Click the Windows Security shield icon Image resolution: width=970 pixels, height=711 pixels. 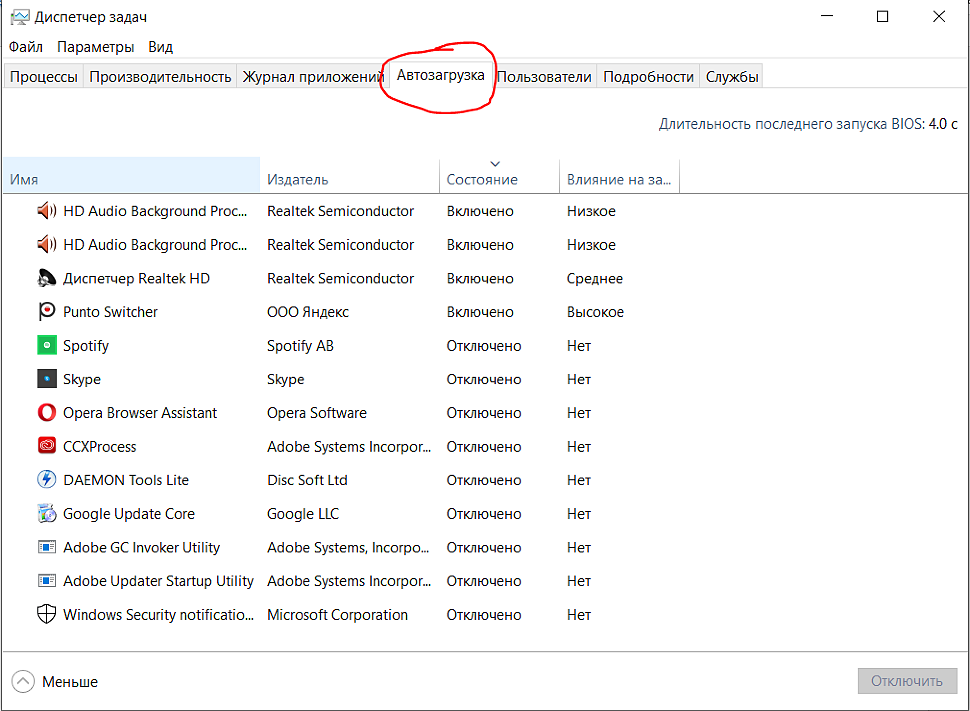46,614
